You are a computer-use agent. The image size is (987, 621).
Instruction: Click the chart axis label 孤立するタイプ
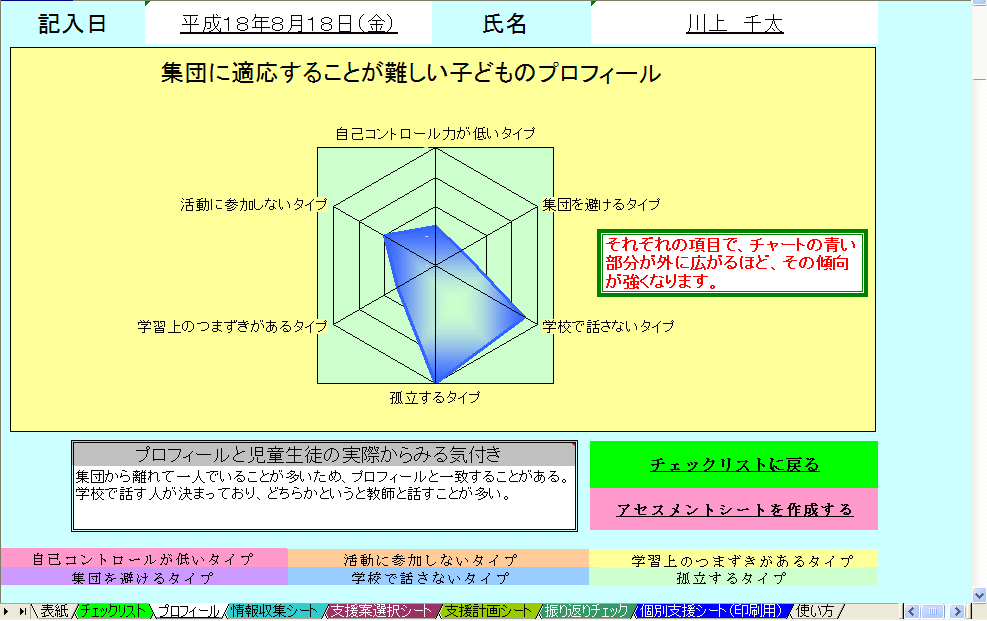pos(435,398)
